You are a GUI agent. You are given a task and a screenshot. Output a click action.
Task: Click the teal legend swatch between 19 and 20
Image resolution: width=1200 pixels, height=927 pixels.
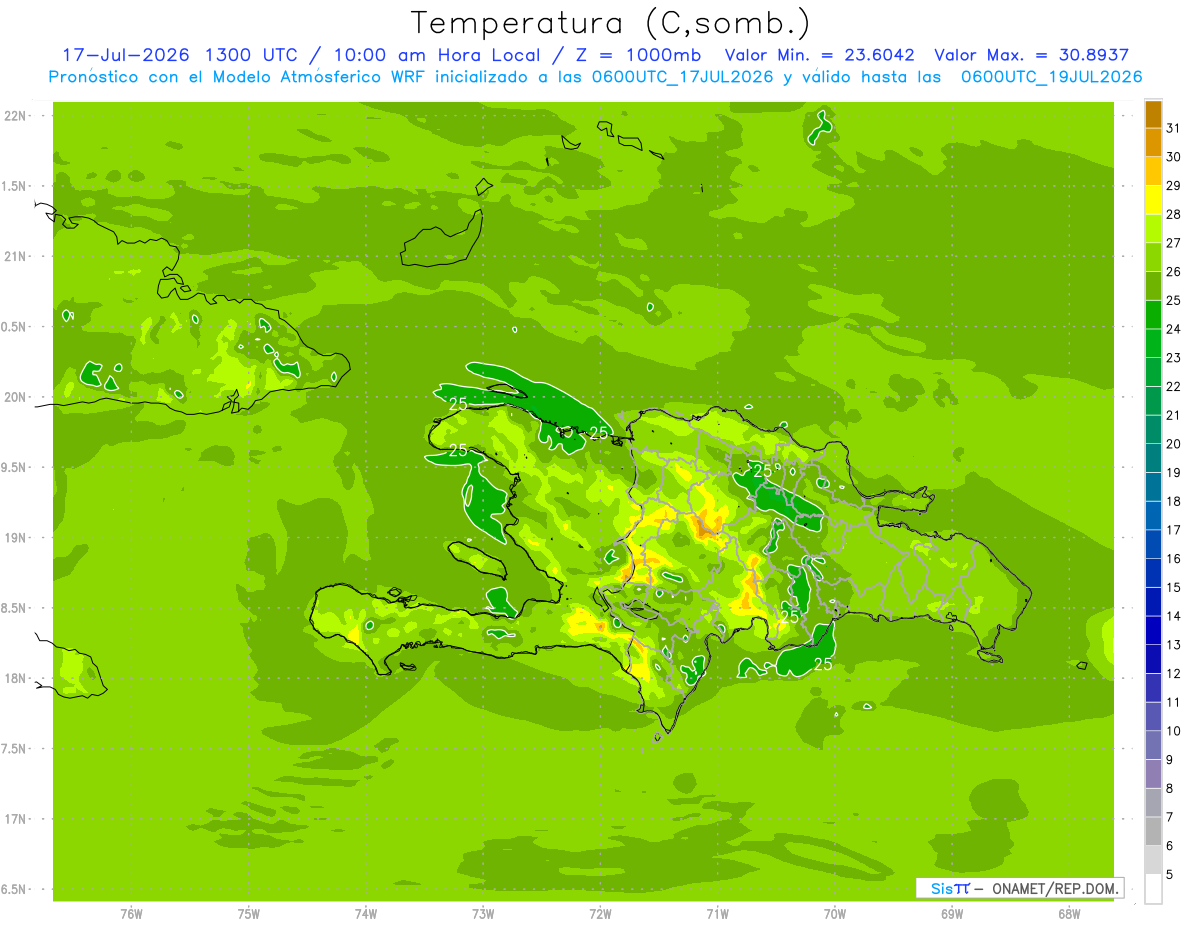[1153, 458]
